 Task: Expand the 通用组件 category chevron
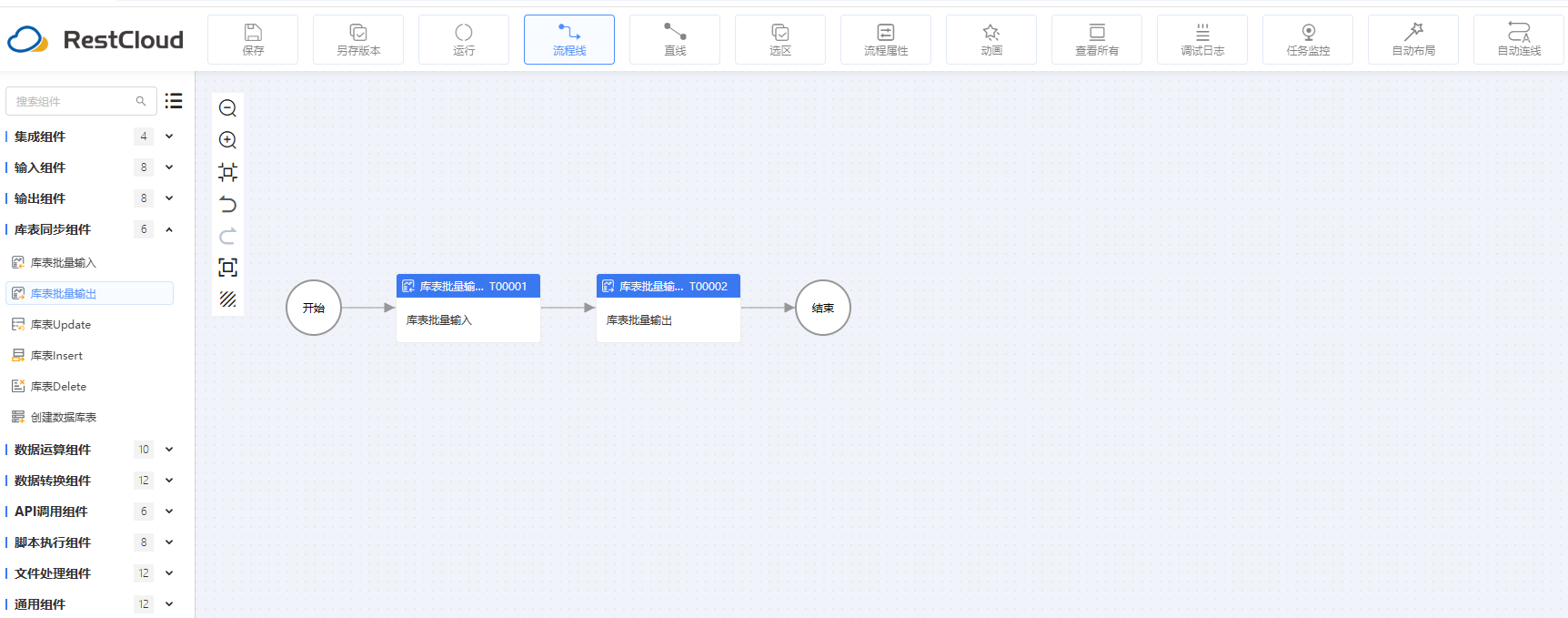pyautogui.click(x=169, y=604)
